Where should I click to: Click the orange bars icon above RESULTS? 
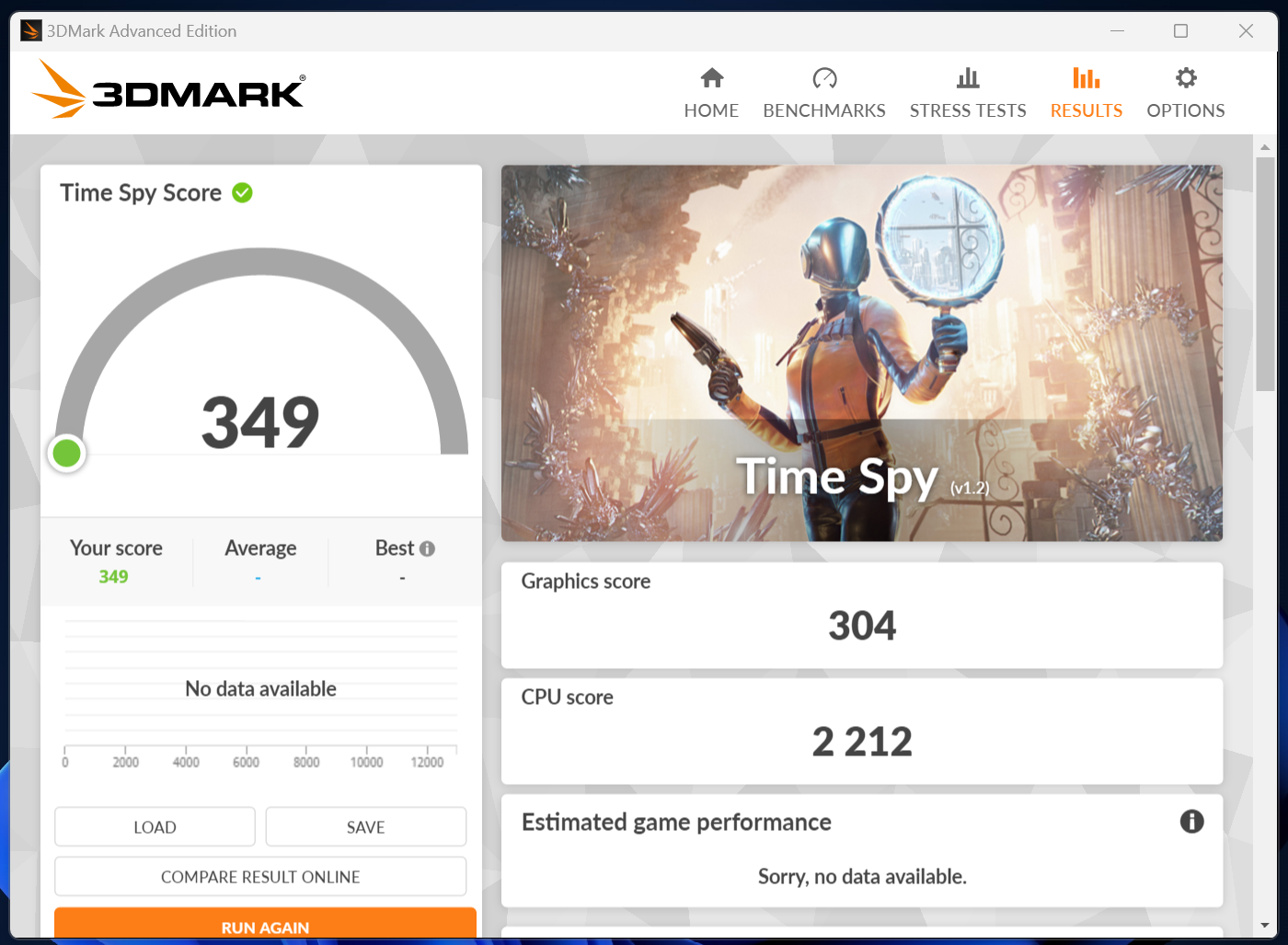tap(1087, 77)
